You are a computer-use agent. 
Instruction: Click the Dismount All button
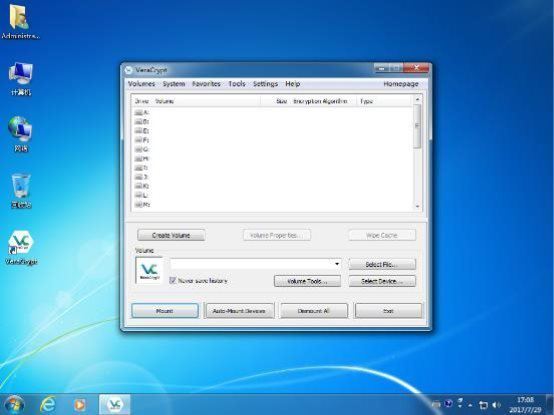coord(314,311)
